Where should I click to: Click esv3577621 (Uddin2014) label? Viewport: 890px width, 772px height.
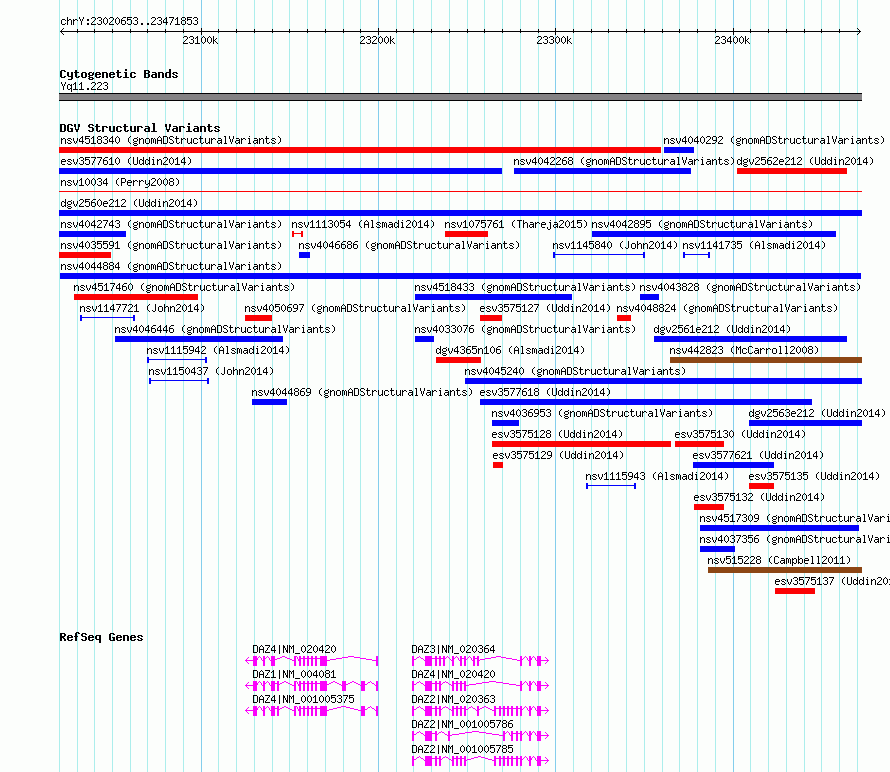[x=758, y=455]
